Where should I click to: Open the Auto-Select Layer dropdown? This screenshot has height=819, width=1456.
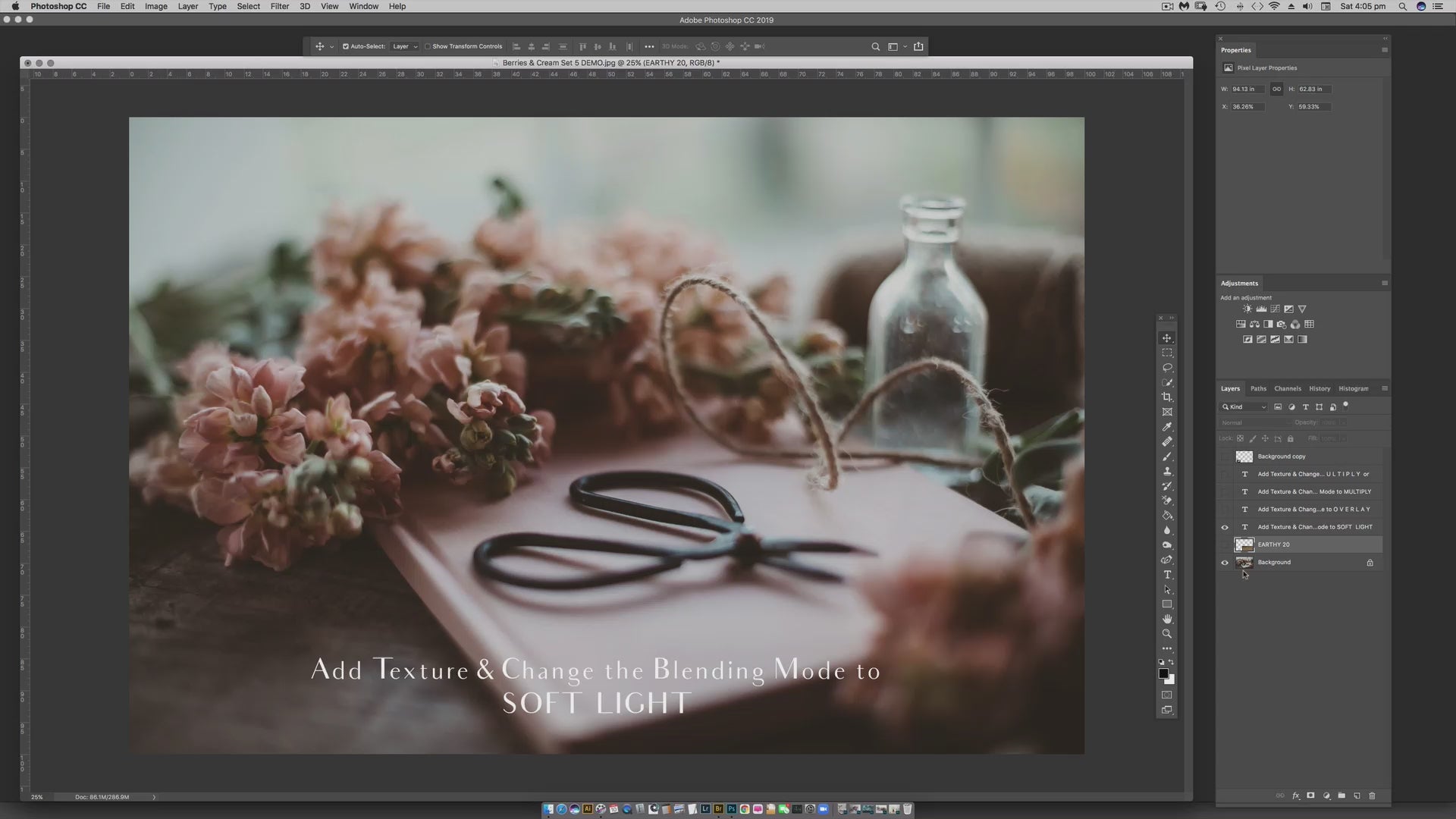click(x=405, y=46)
